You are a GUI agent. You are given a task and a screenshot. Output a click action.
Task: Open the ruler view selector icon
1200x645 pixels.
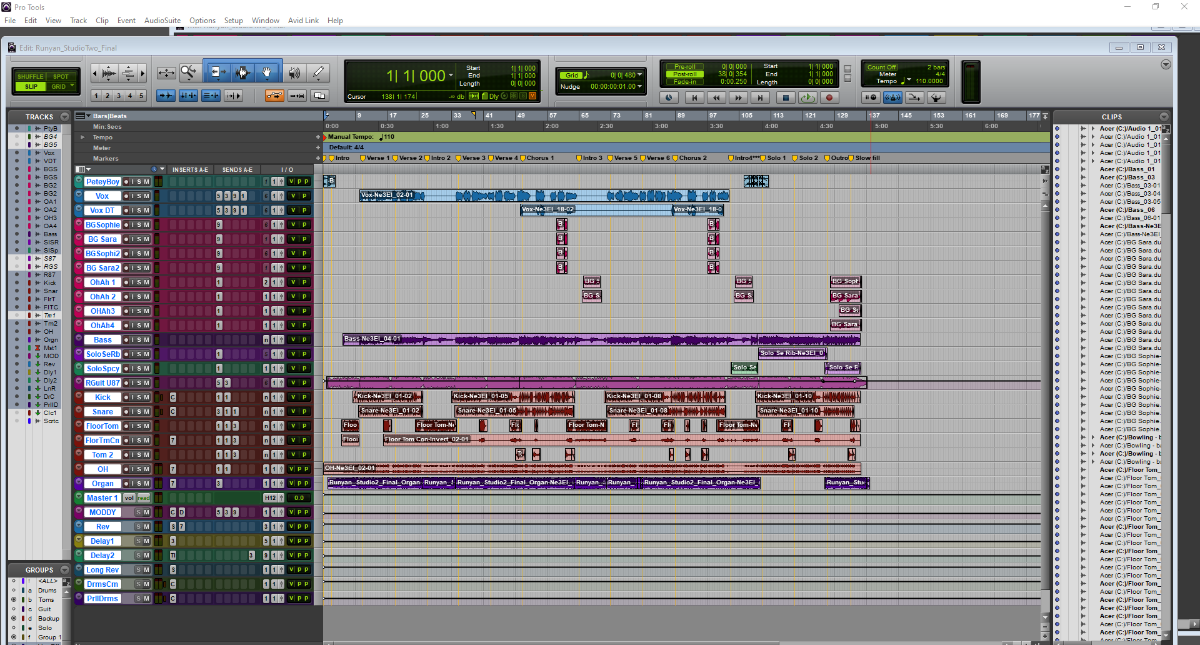coord(82,115)
